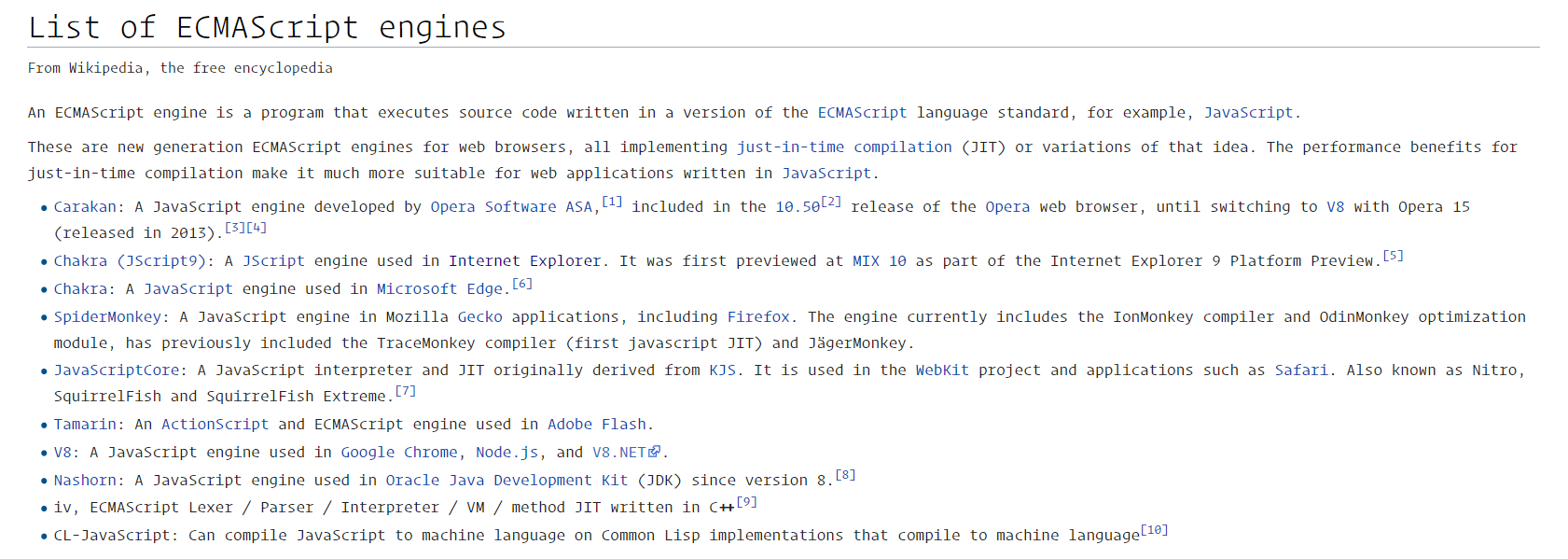Open Internet Explorer link in the JScript sentence
Image resolution: width=1568 pixels, height=559 pixels.
(524, 261)
